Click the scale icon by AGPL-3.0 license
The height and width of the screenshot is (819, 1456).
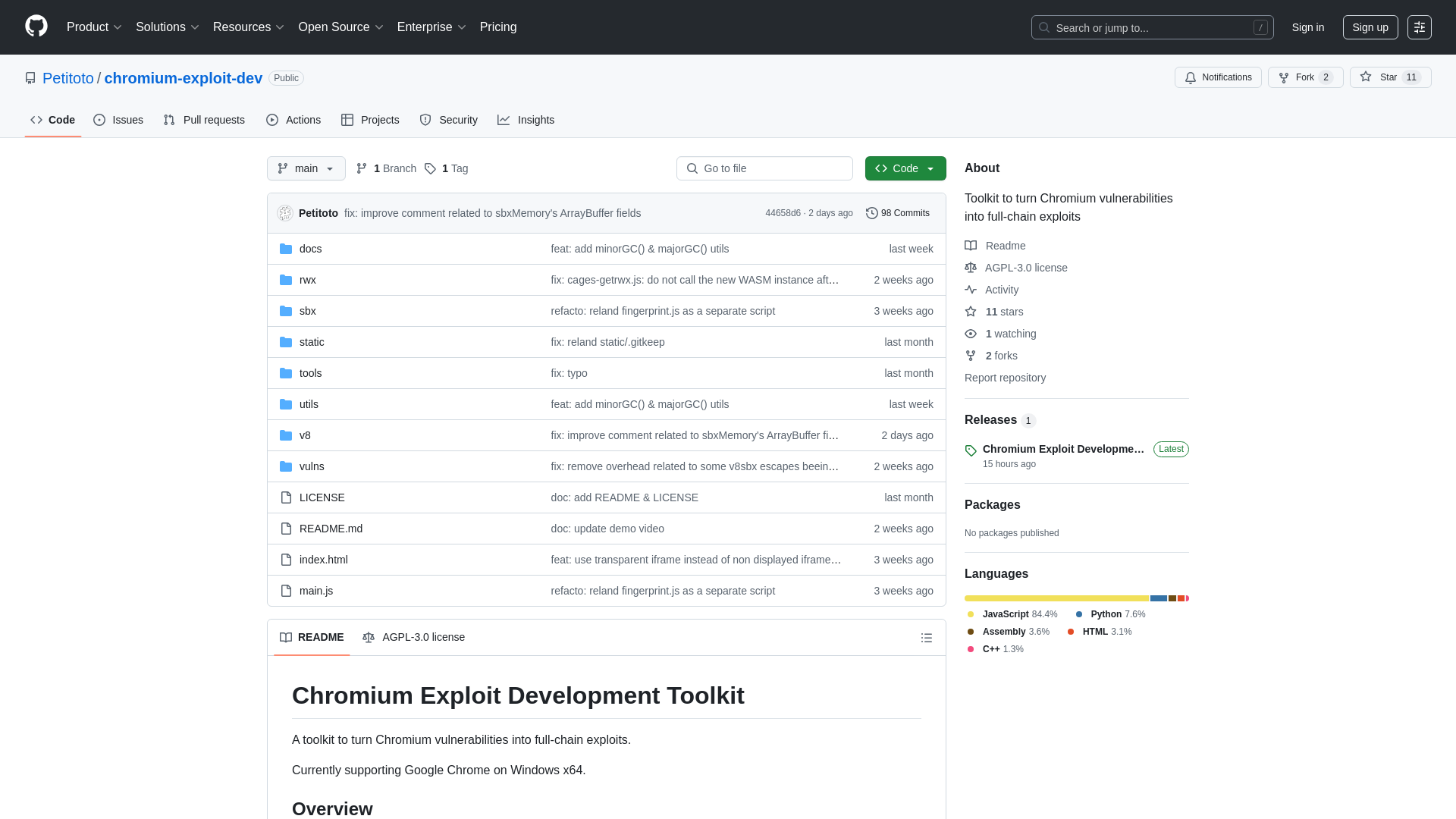[971, 268]
